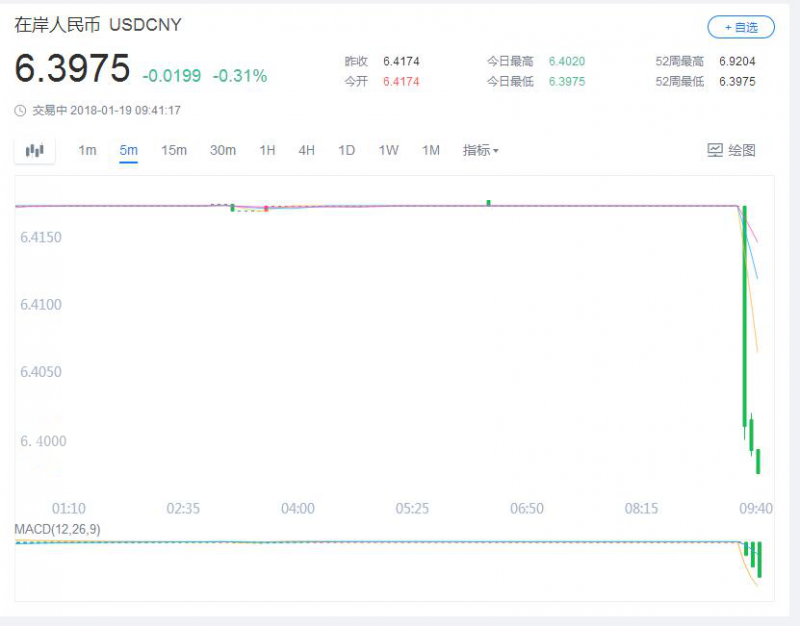Viewport: 800px width, 626px height.
Task: Switch to the 1m timeframe
Action: pos(88,151)
